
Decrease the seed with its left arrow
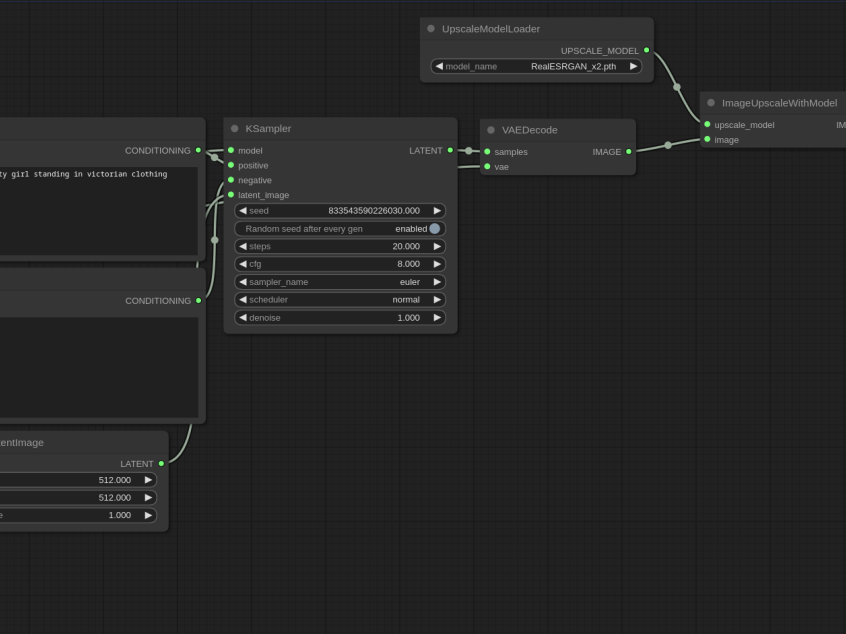click(x=243, y=210)
